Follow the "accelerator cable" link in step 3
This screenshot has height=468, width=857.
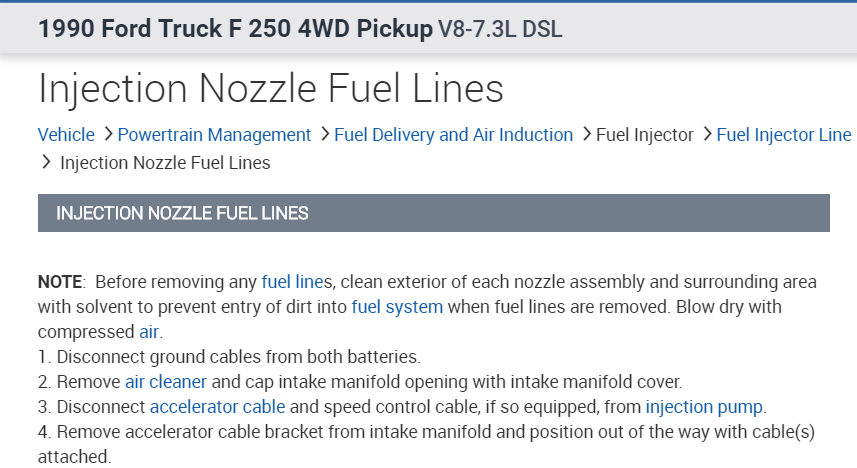tap(217, 407)
